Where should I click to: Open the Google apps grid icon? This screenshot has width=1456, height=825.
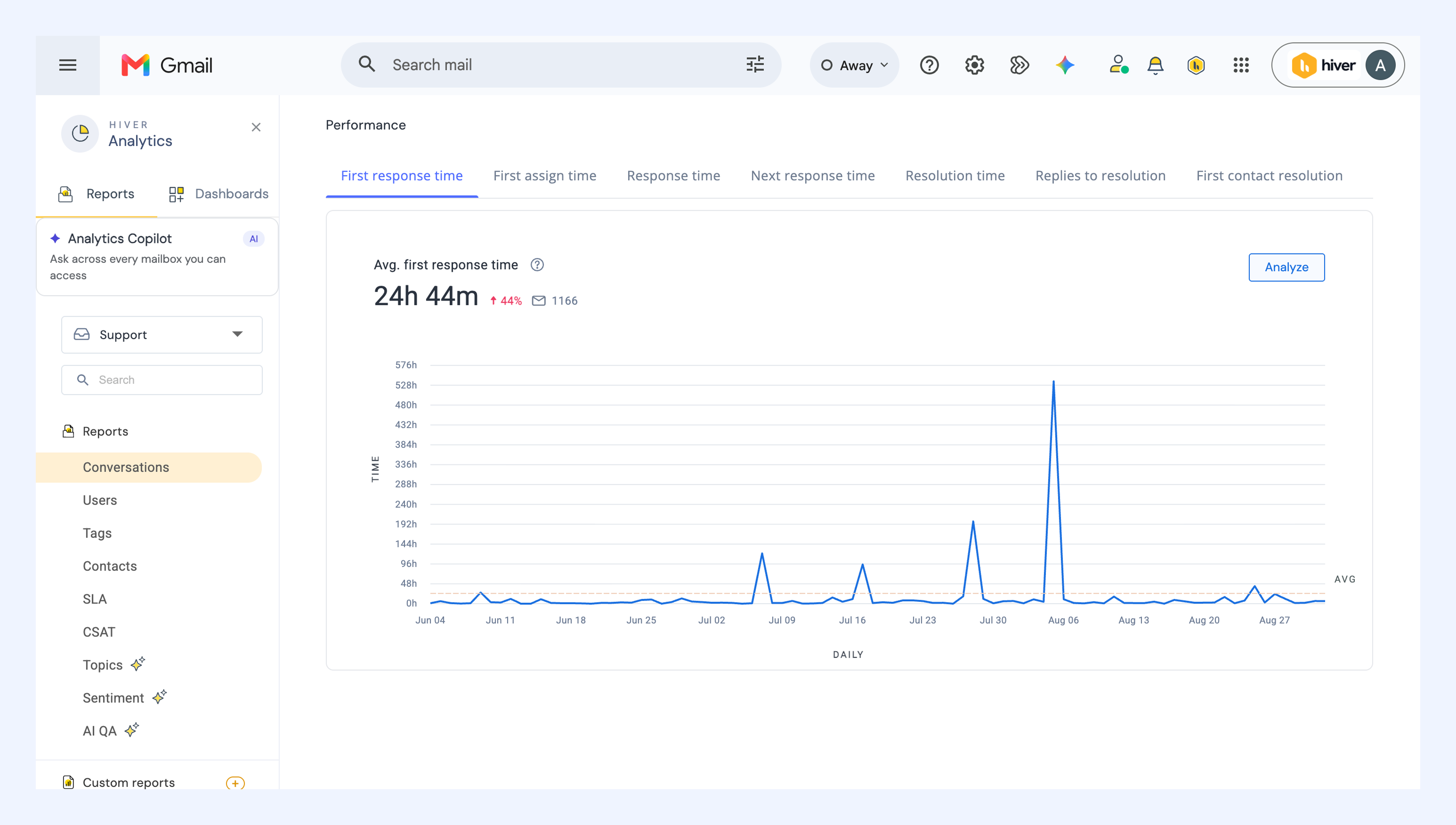(x=1241, y=65)
